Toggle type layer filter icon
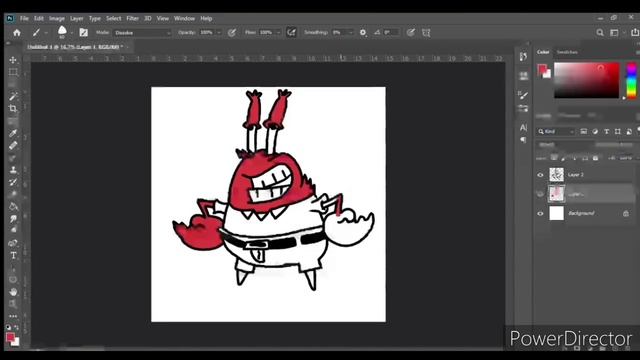The image size is (640, 360). point(607,131)
